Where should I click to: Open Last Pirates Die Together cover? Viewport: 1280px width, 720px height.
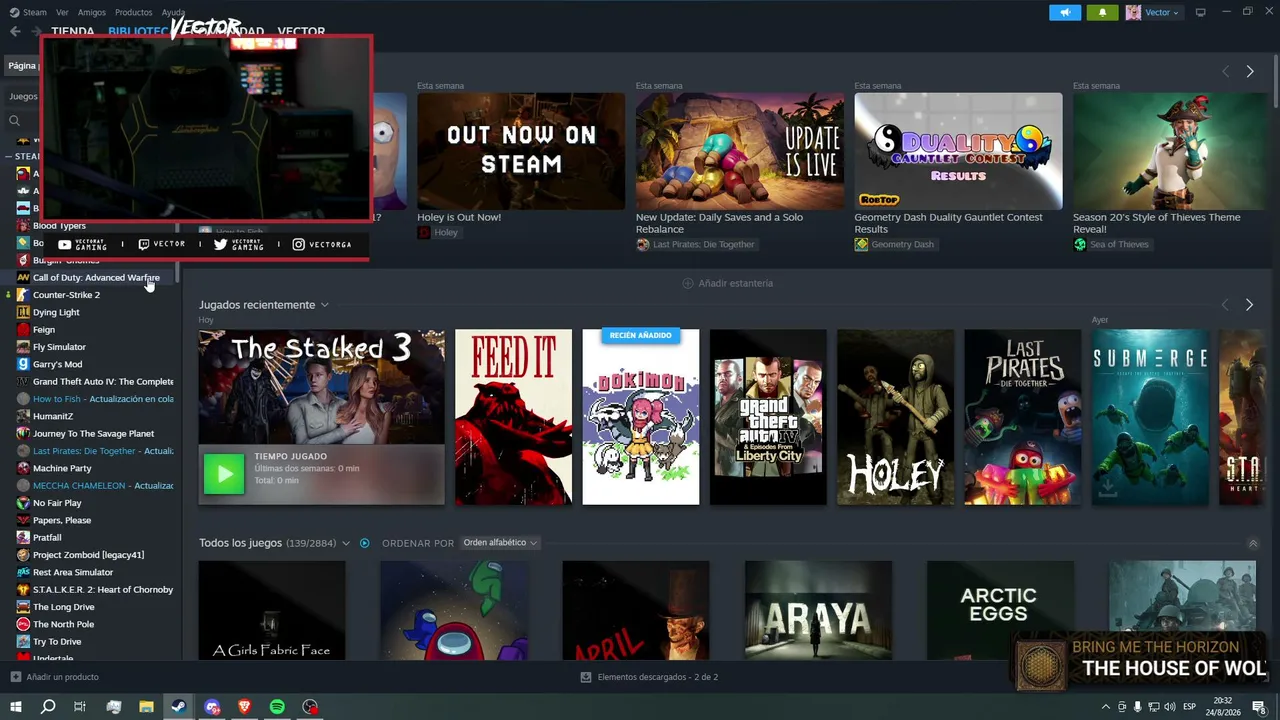[x=1022, y=417]
